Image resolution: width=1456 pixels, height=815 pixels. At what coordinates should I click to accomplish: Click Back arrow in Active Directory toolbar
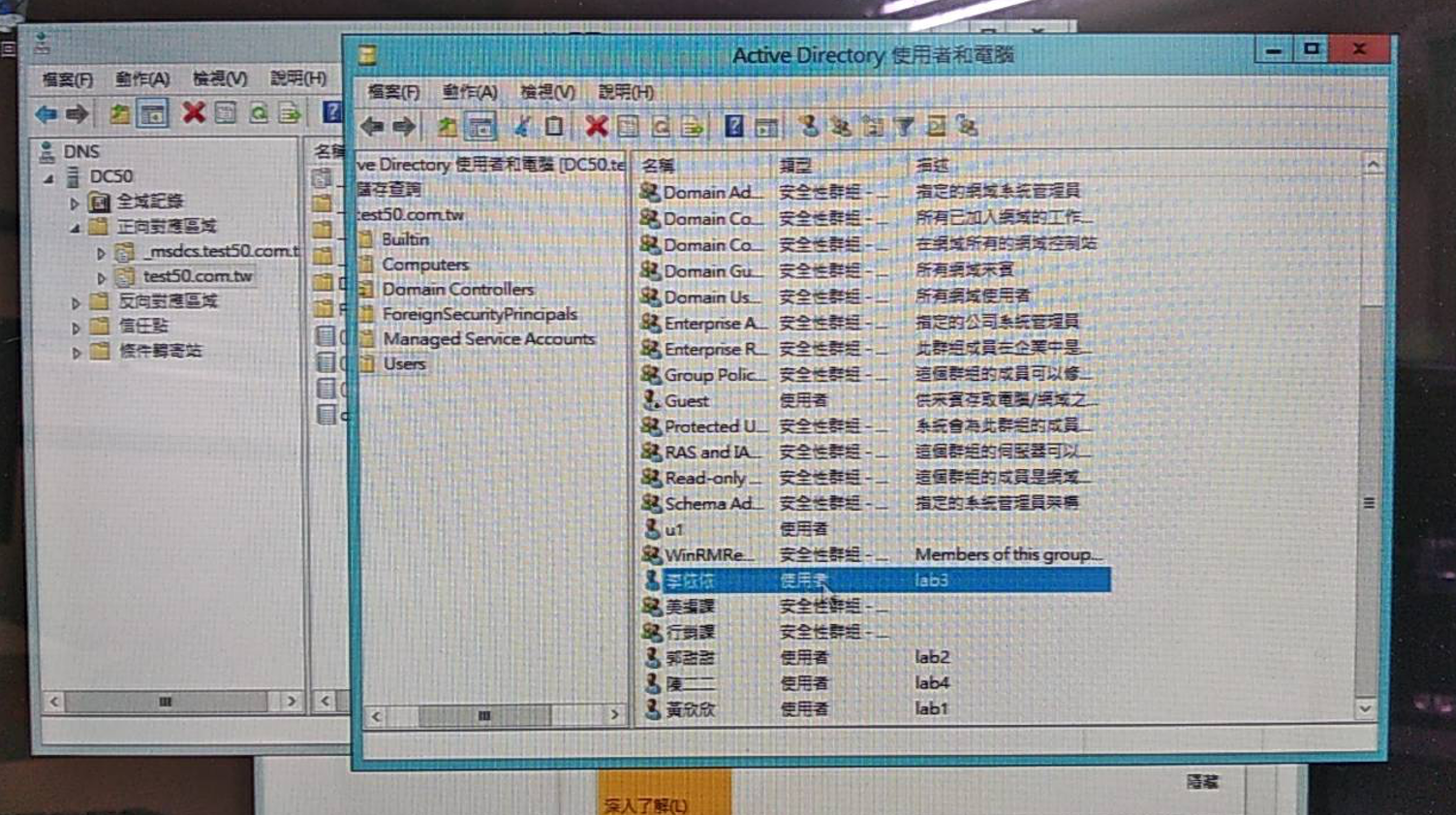372,126
